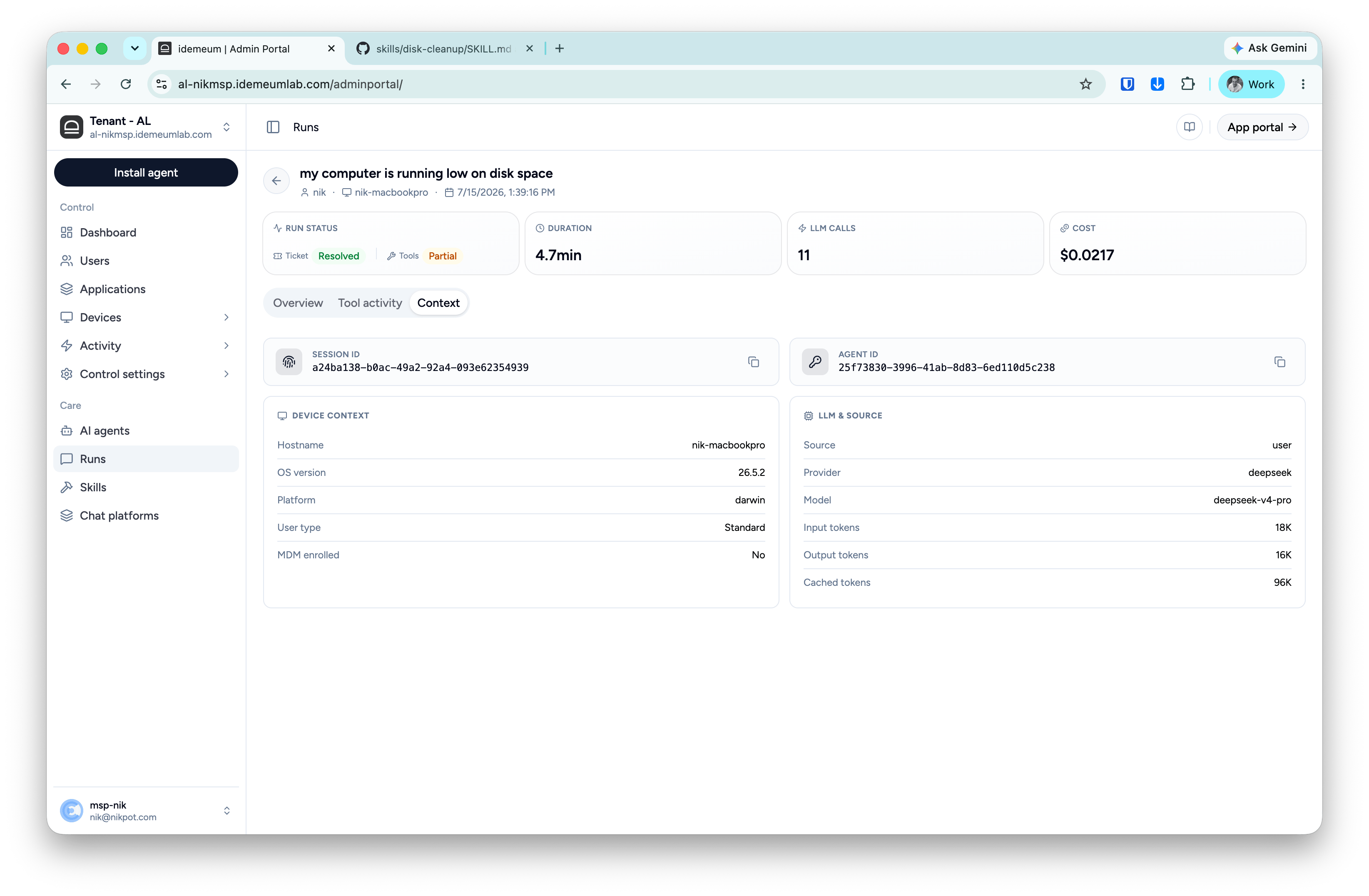Viewport: 1369px width, 896px height.
Task: Copy the Agent ID value
Action: click(1279, 362)
